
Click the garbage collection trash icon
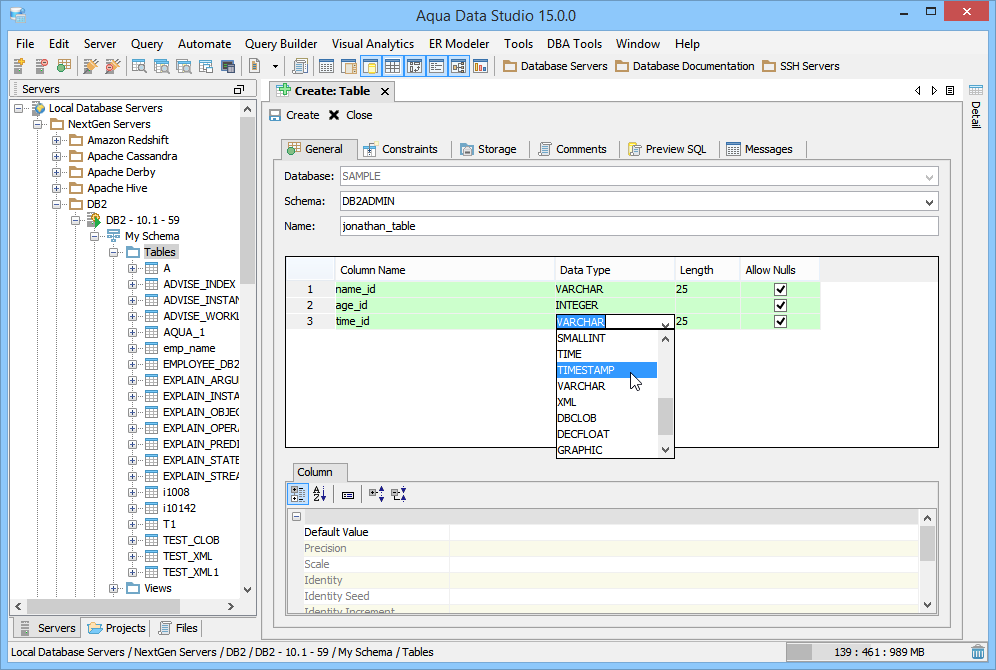[977, 652]
